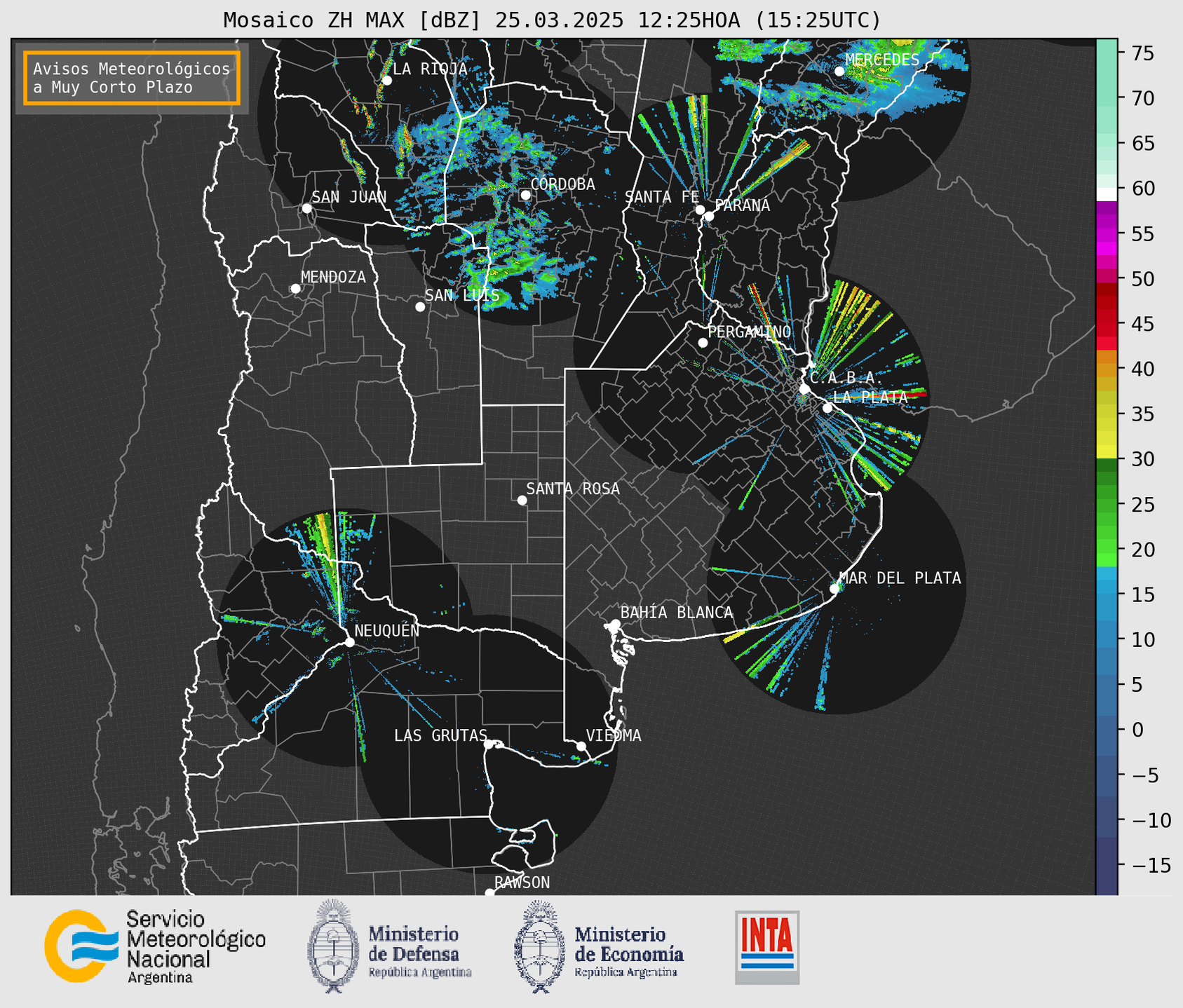Click the CÓRDOBA label text
This screenshot has width=1183, height=1008.
(x=563, y=184)
